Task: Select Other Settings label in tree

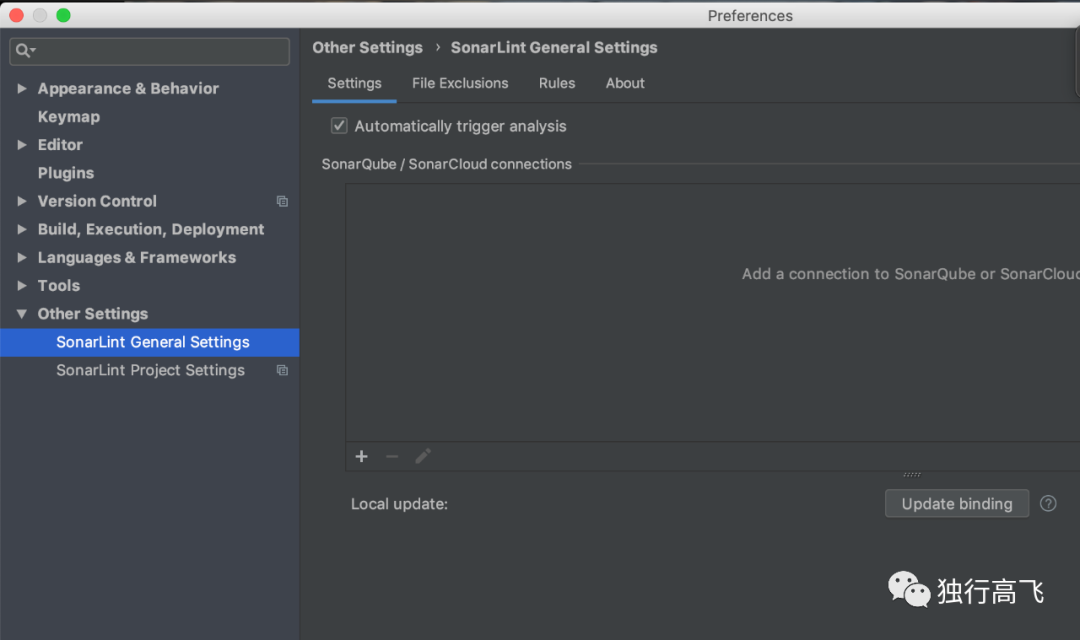Action: [x=92, y=314]
